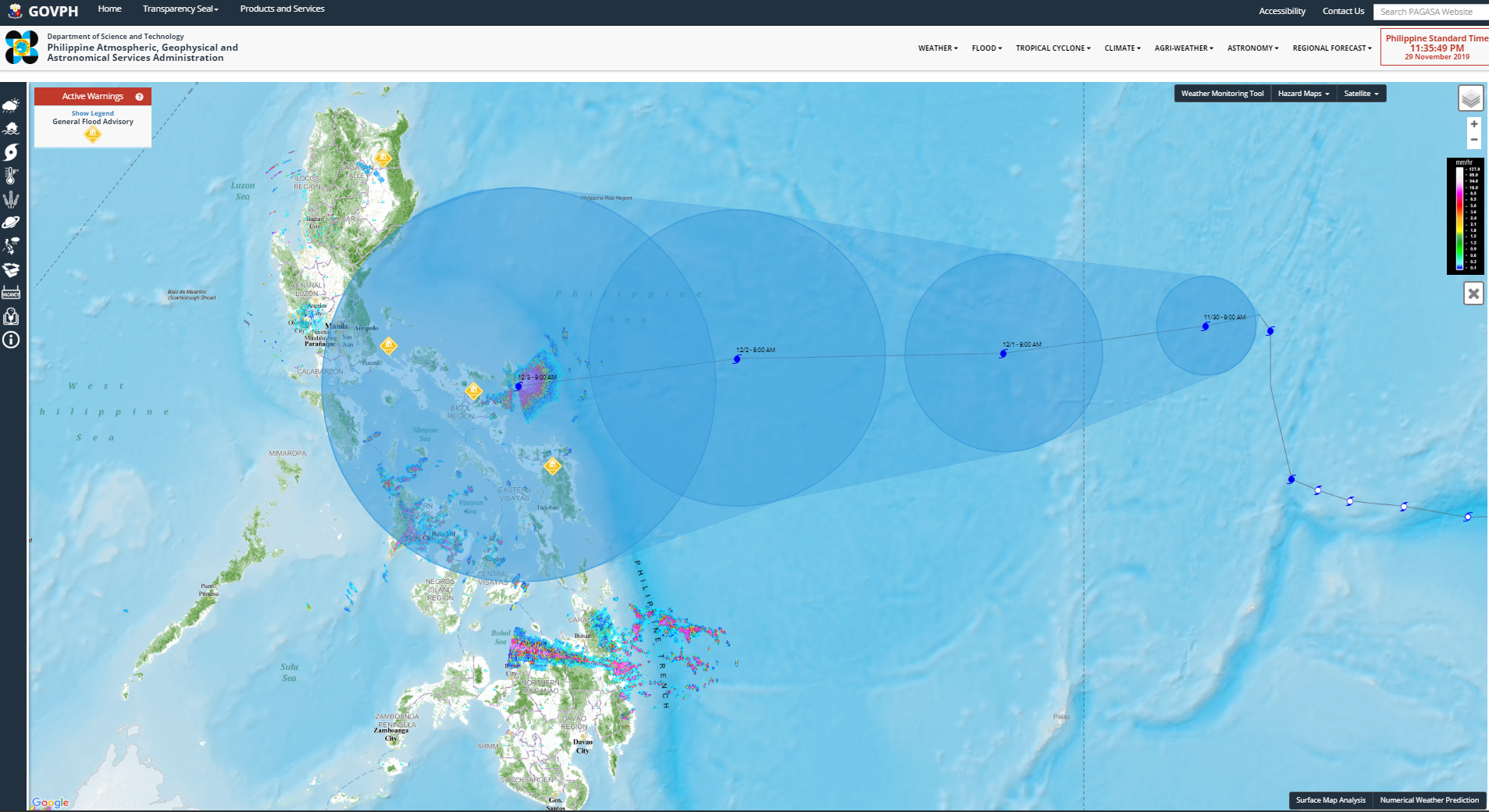Click the 'General Flood Advisory' label
Image resolution: width=1489 pixels, height=812 pixels.
coord(93,122)
